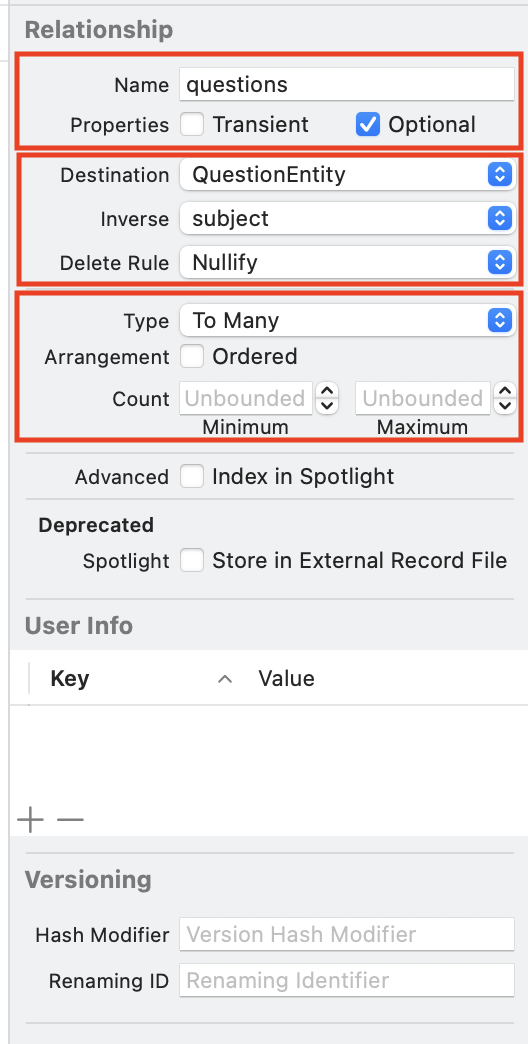Add a User Info entry with plus button
The image size is (528, 1044).
tap(30, 819)
